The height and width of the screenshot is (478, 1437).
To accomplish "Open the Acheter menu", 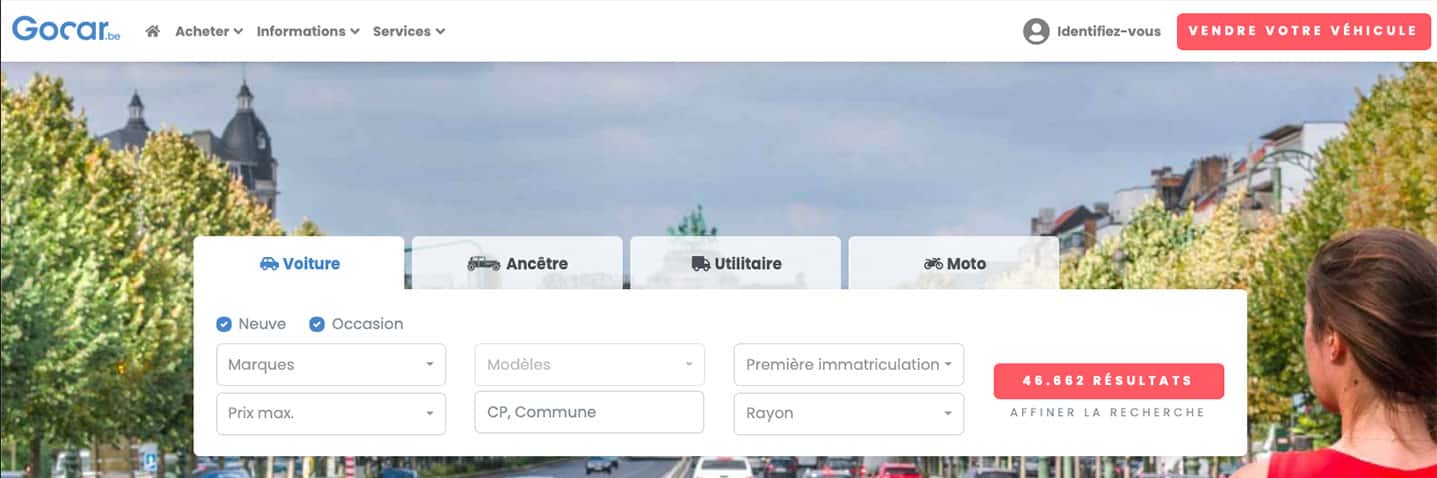I will pos(209,31).
